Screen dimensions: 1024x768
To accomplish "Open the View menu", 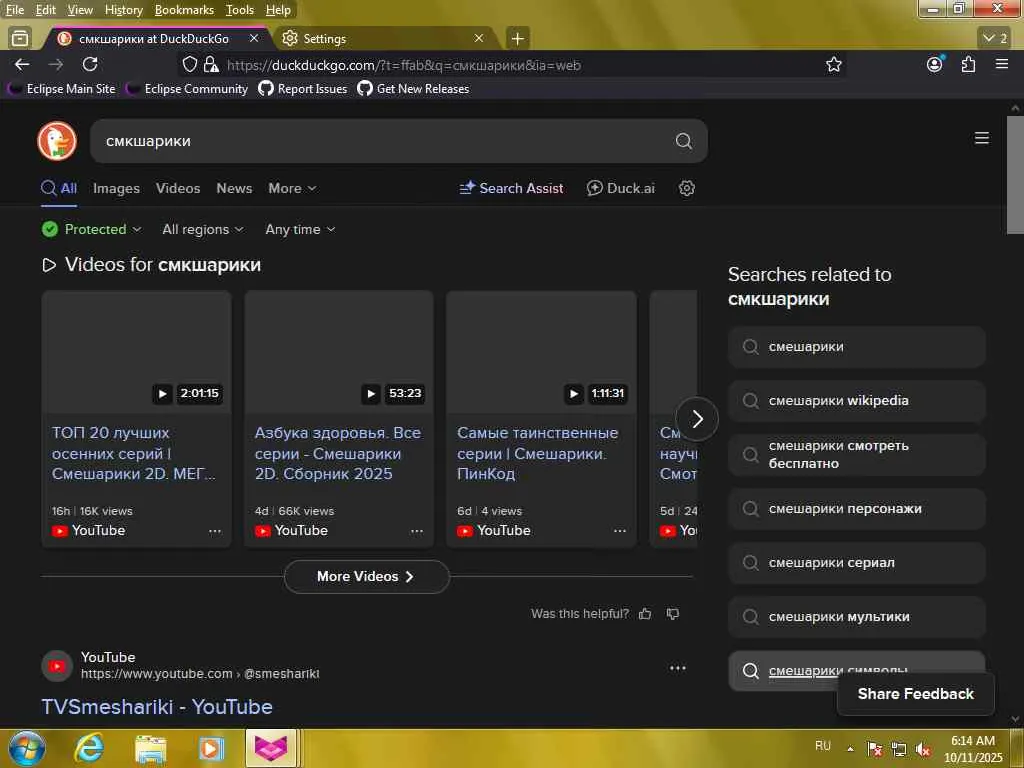I will [80, 10].
